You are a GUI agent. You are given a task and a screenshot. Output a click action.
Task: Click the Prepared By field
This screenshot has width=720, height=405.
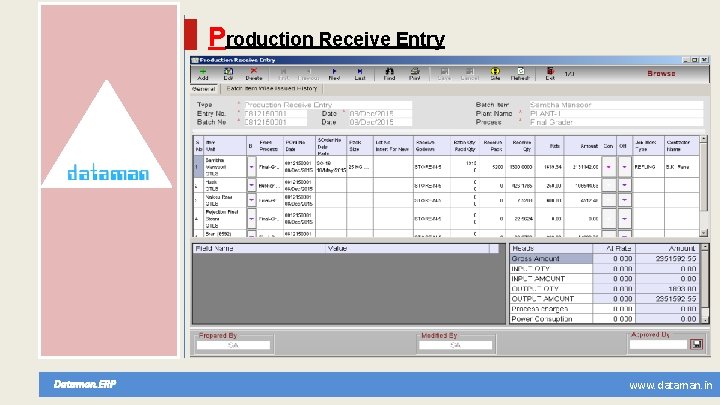(x=233, y=345)
